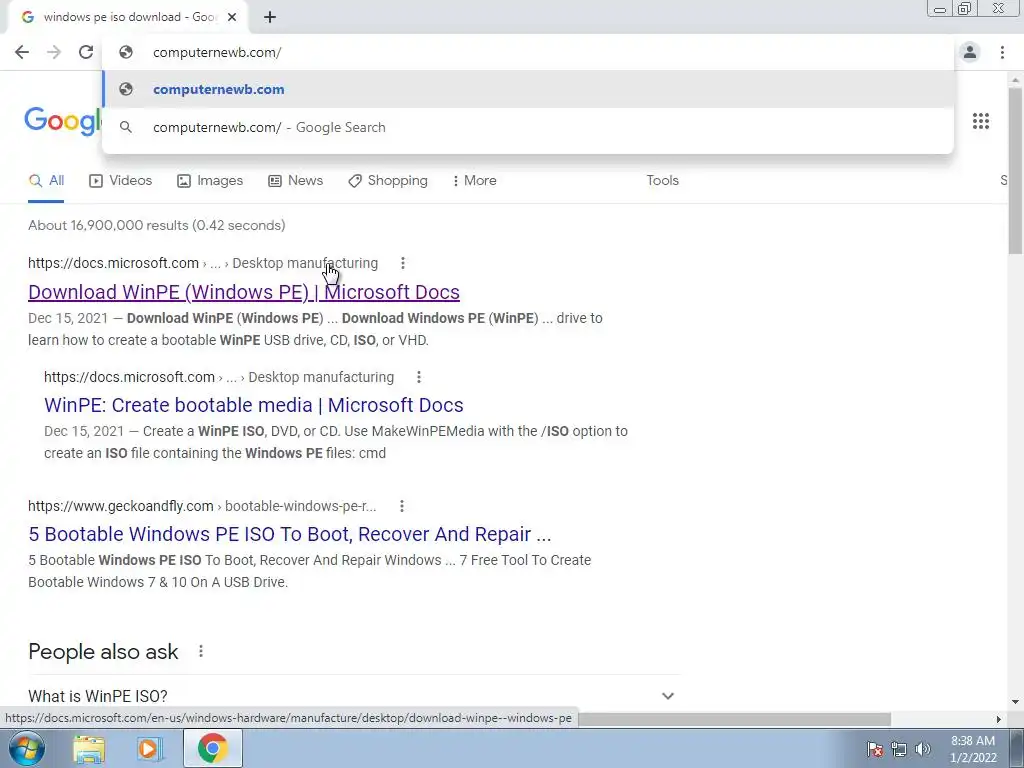
Task: Open Chrome's three-dot menu
Action: pyautogui.click(x=1002, y=52)
